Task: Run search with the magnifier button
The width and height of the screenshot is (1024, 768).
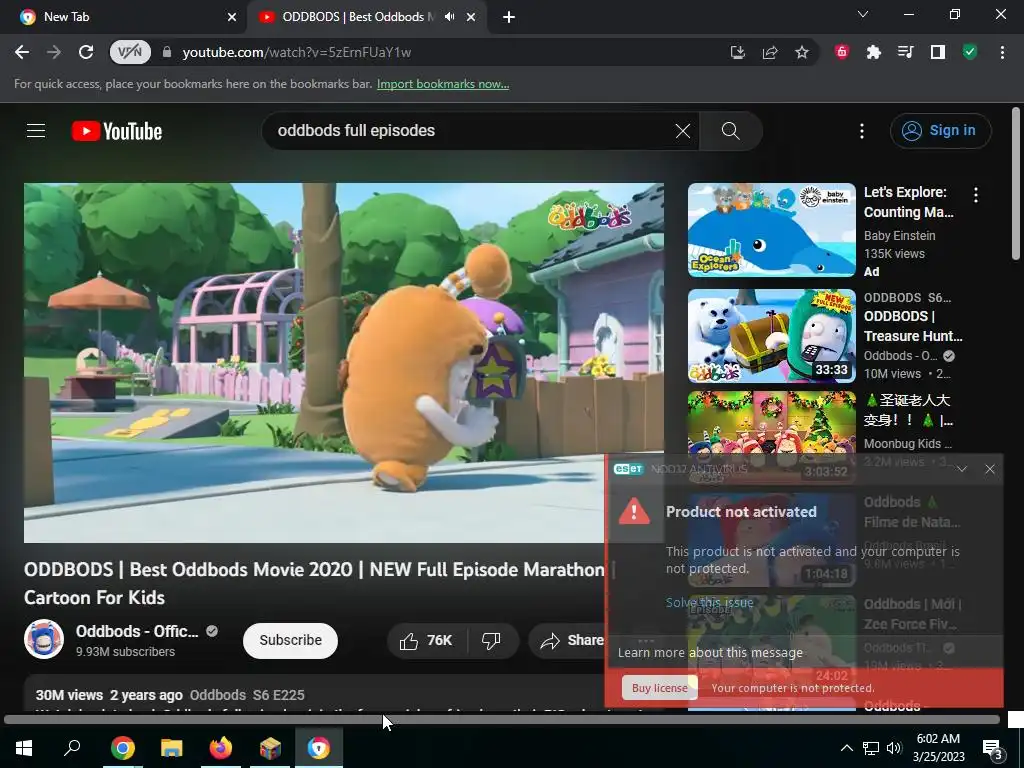Action: click(x=731, y=131)
